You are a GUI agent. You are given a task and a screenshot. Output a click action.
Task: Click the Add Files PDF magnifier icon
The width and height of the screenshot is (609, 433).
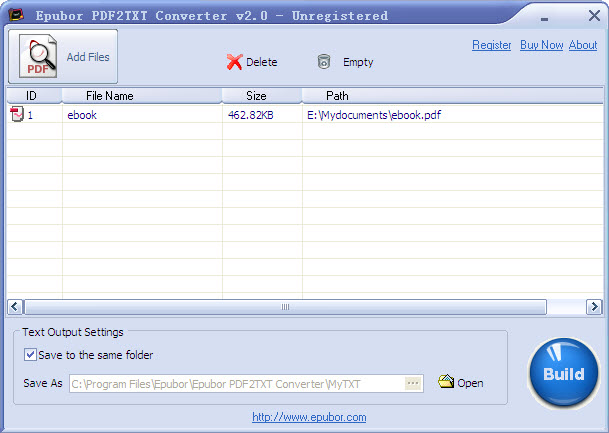pos(38,56)
